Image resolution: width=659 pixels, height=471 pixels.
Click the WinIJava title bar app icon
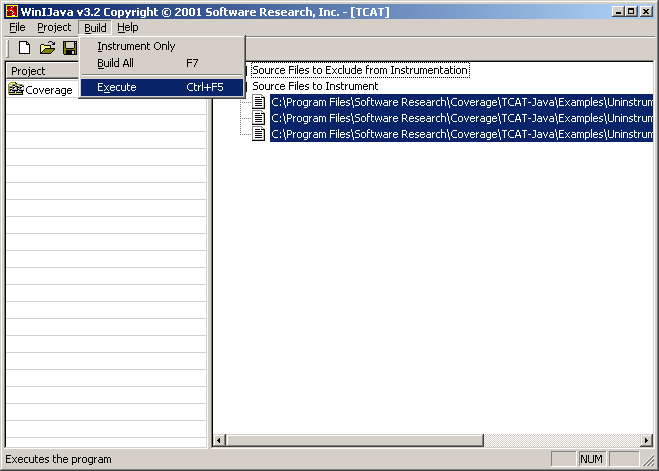[12, 11]
